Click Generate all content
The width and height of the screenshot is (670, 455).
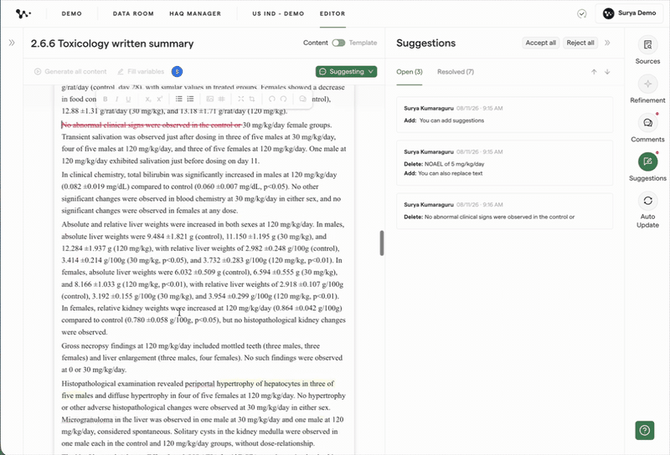(x=71, y=71)
